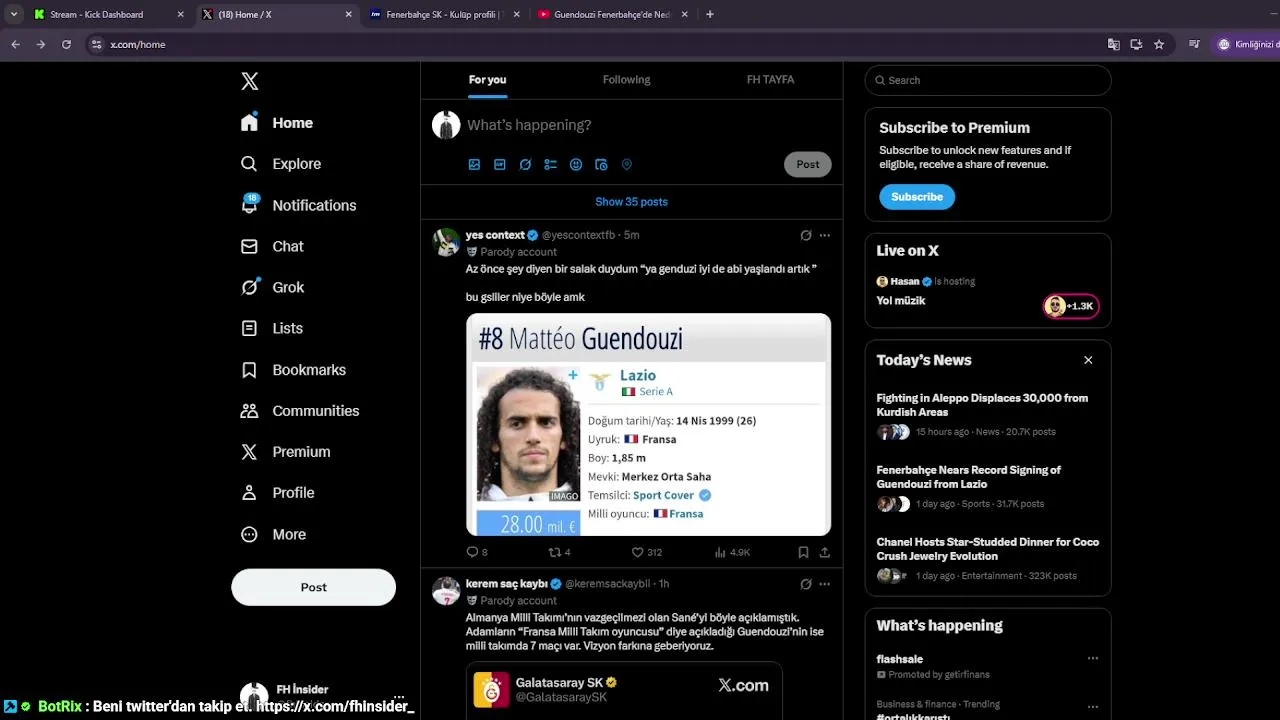The image size is (1280, 720).
Task: Click the large white Post button in sidebar
Action: 313,587
